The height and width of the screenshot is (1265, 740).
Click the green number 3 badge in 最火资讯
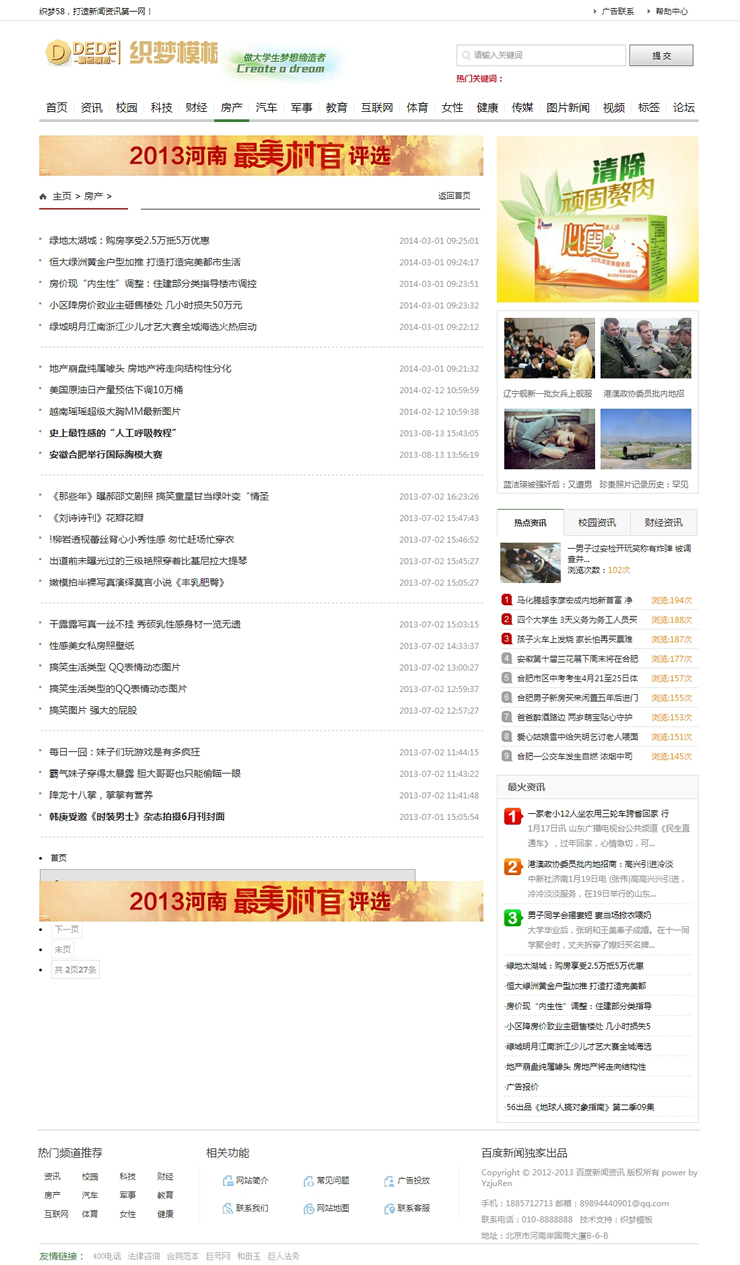pos(512,917)
